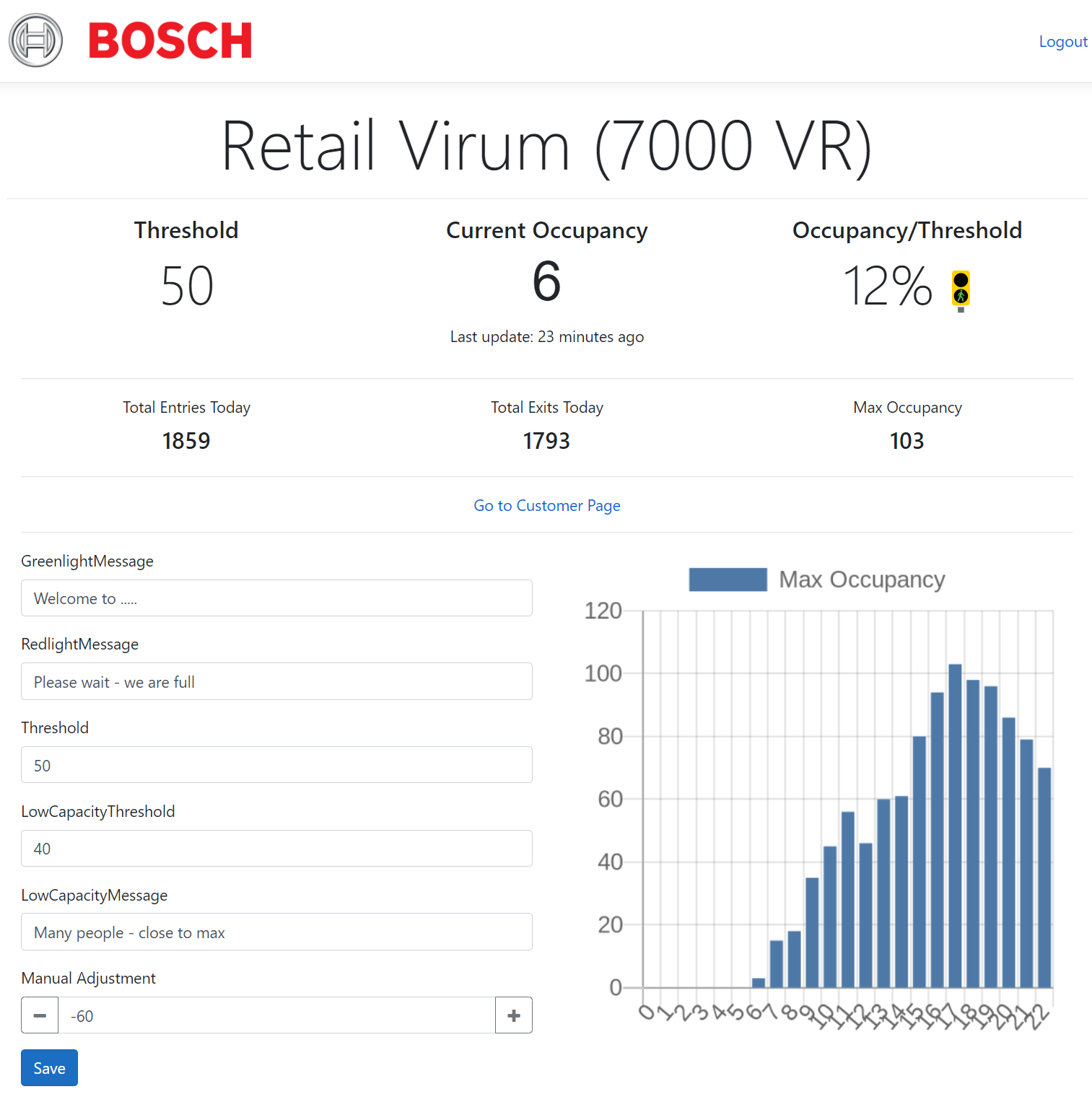Click the Total Entries Today label
The image size is (1092, 1102).
(186, 408)
